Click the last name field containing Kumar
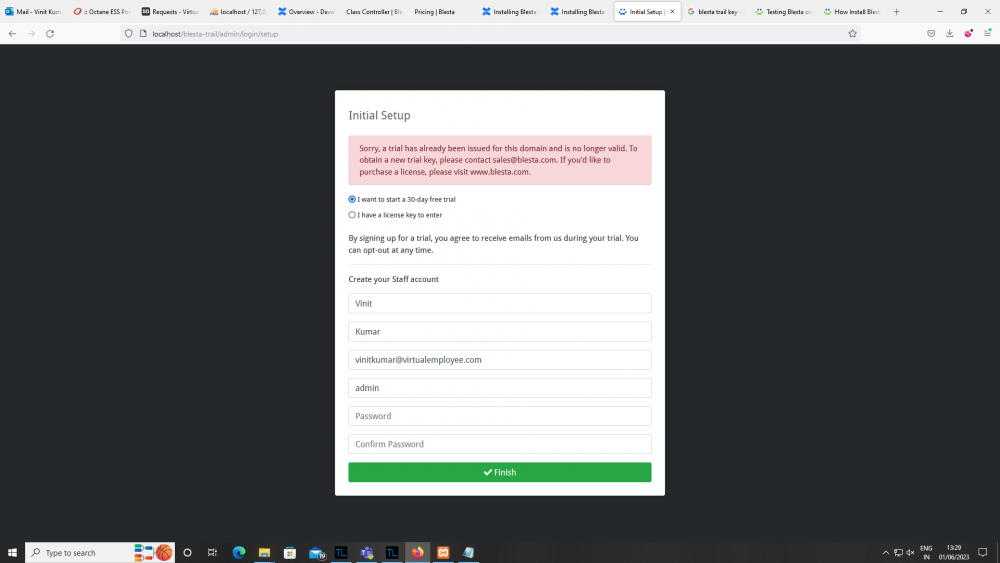The width and height of the screenshot is (1000, 563). pyautogui.click(x=499, y=332)
